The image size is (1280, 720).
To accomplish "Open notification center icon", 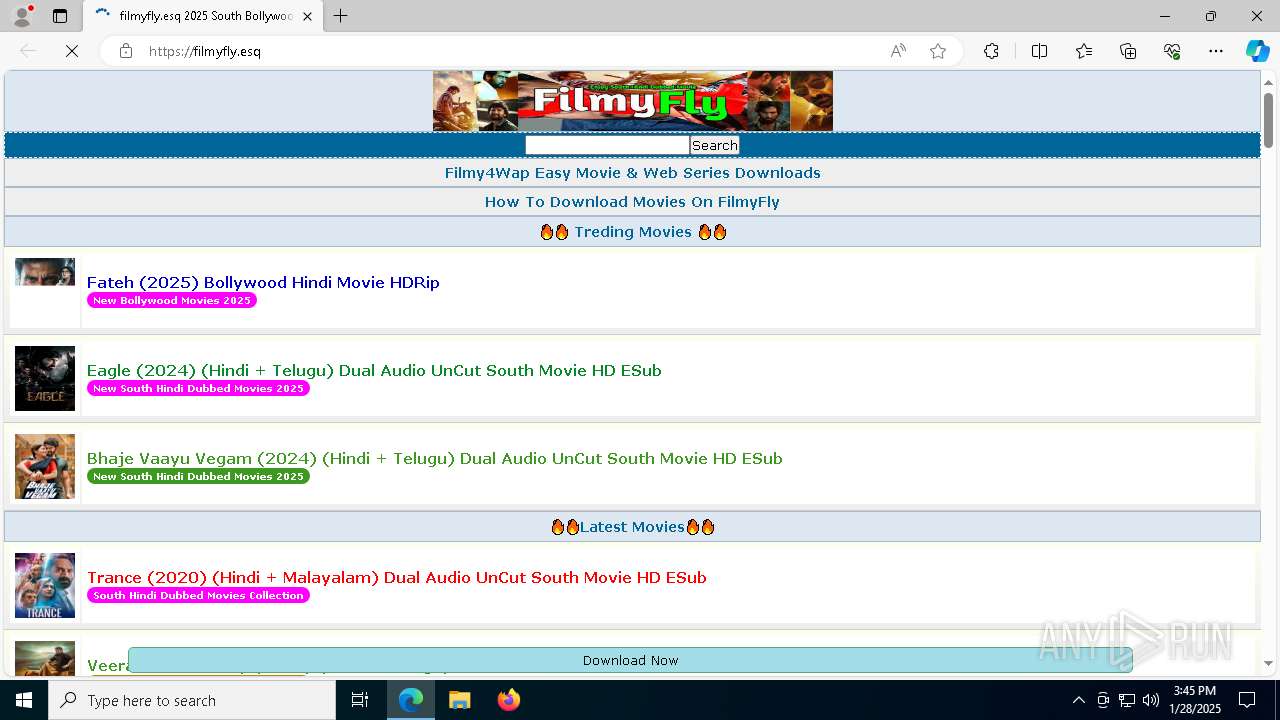I will (x=1247, y=700).
